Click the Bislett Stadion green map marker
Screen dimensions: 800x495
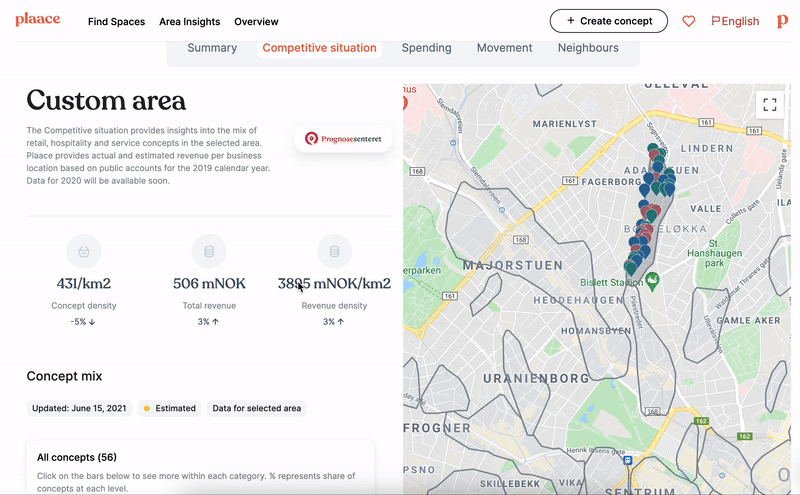652,283
